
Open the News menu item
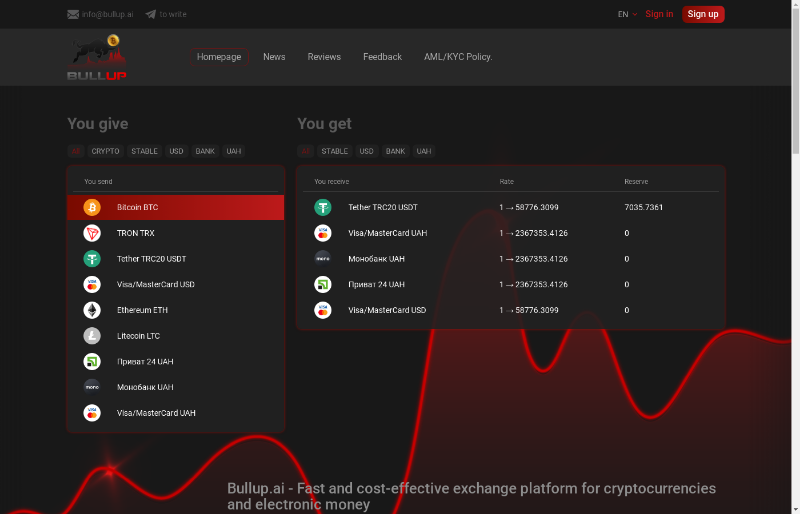click(x=274, y=57)
